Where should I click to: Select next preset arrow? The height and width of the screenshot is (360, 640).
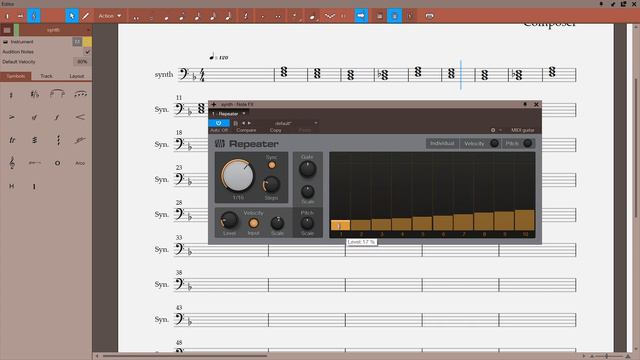pos(249,123)
